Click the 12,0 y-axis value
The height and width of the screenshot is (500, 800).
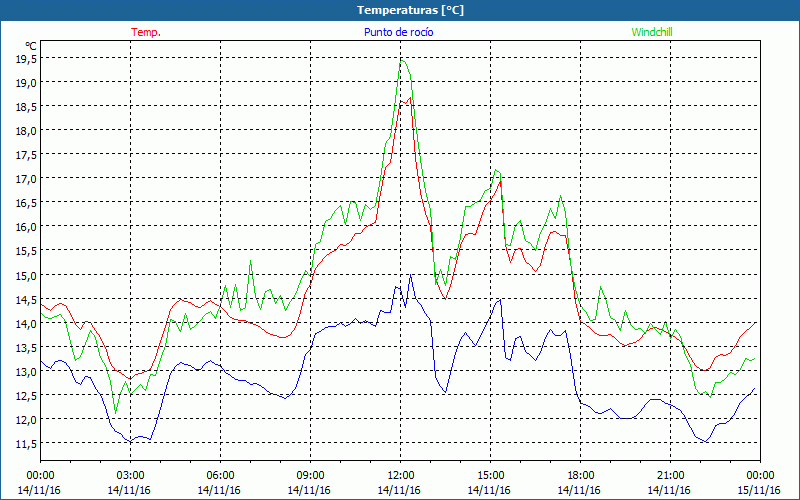(x=26, y=419)
